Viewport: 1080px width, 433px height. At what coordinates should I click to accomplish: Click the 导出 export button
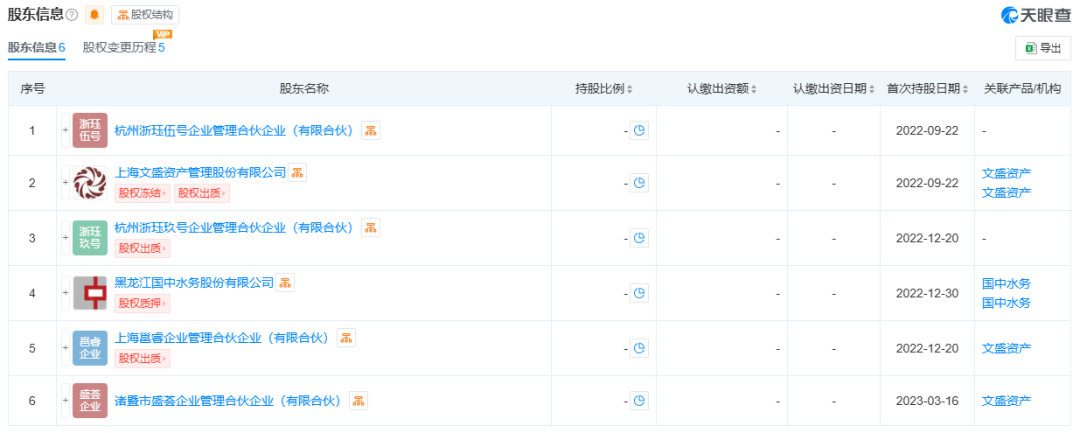coord(1042,47)
